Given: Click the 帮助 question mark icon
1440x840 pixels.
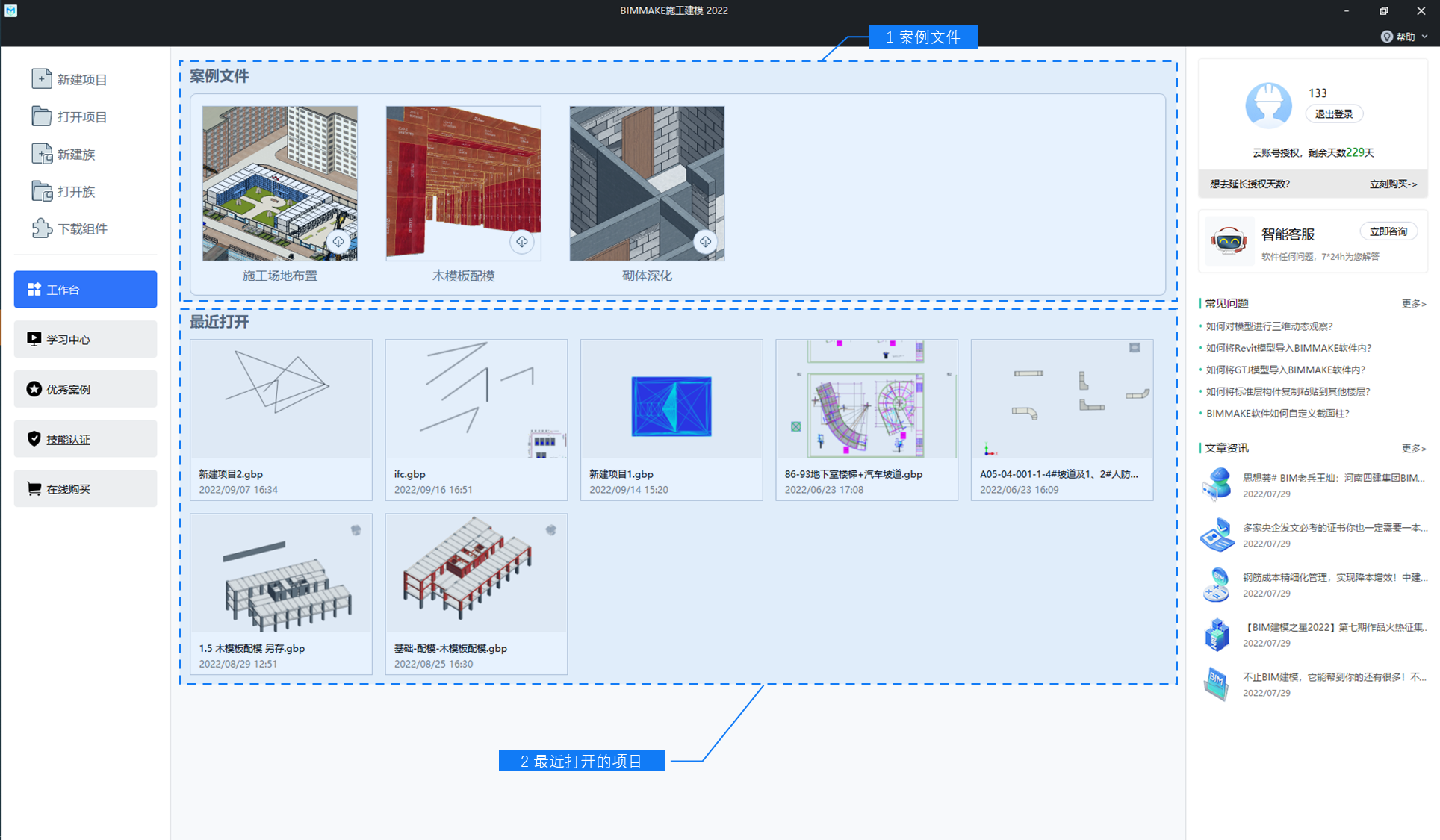Looking at the screenshot, I should coord(1387,37).
